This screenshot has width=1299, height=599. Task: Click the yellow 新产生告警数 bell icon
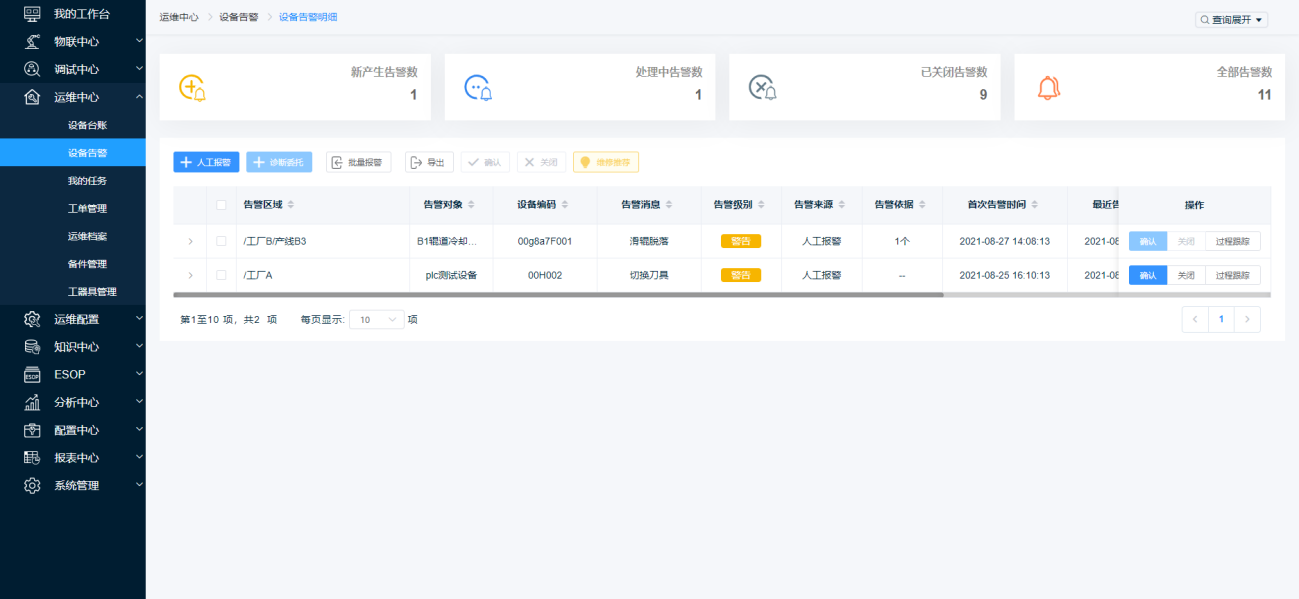click(x=192, y=88)
